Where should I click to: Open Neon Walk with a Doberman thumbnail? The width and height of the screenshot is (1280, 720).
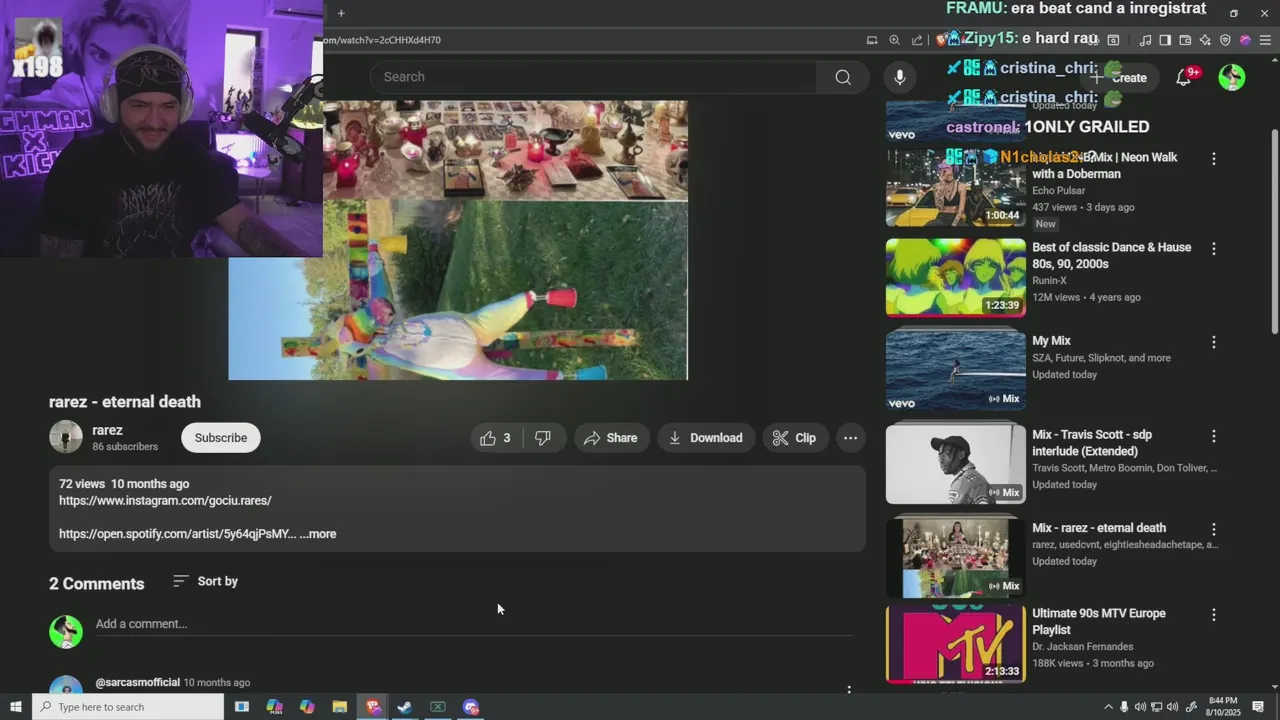coord(956,187)
